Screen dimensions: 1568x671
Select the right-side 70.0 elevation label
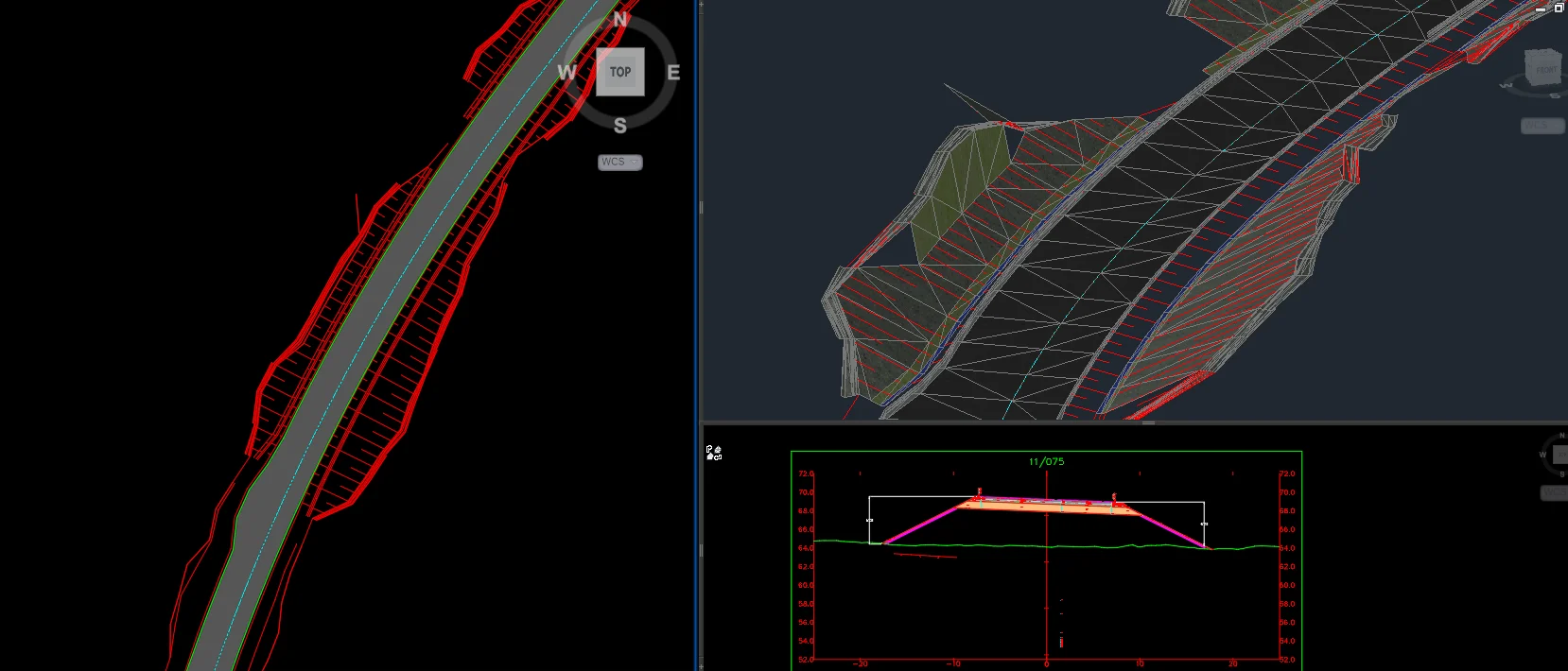(x=1287, y=492)
